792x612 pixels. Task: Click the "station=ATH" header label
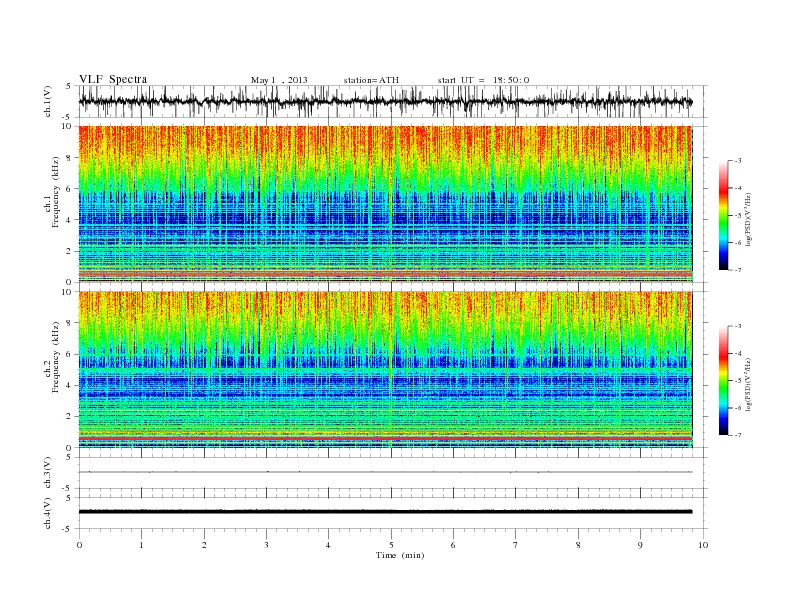click(x=371, y=80)
